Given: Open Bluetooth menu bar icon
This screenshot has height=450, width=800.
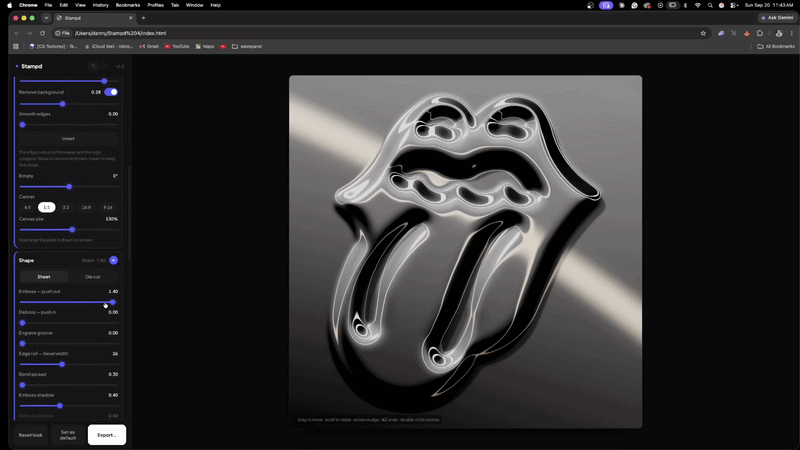Looking at the screenshot, I should 685,5.
